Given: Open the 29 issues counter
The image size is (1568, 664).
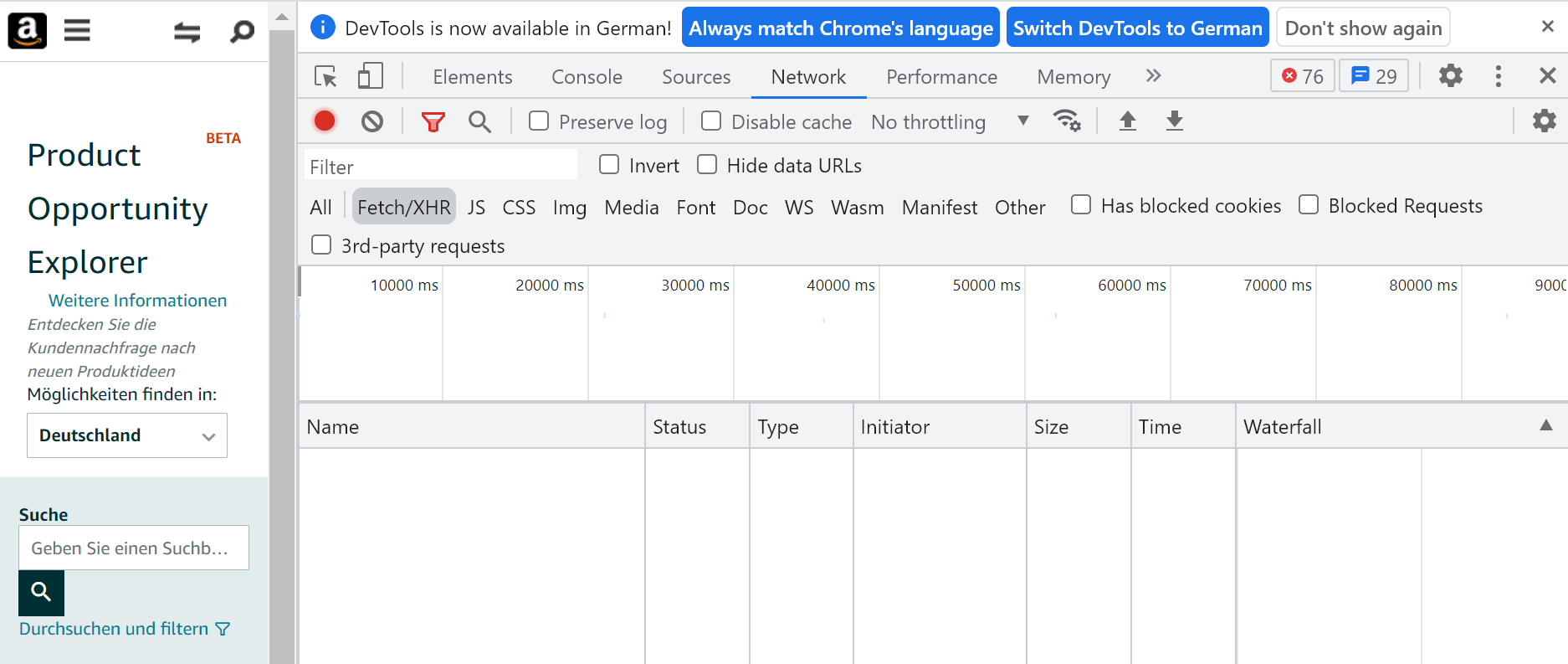Looking at the screenshot, I should [x=1374, y=76].
